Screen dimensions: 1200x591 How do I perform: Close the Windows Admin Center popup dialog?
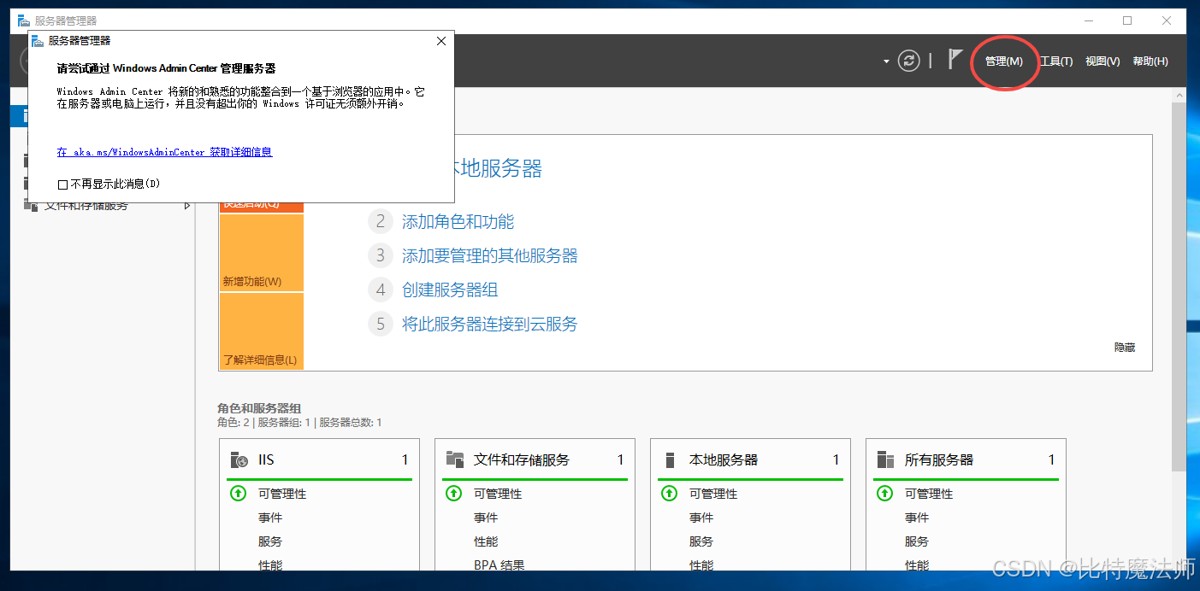coord(441,41)
